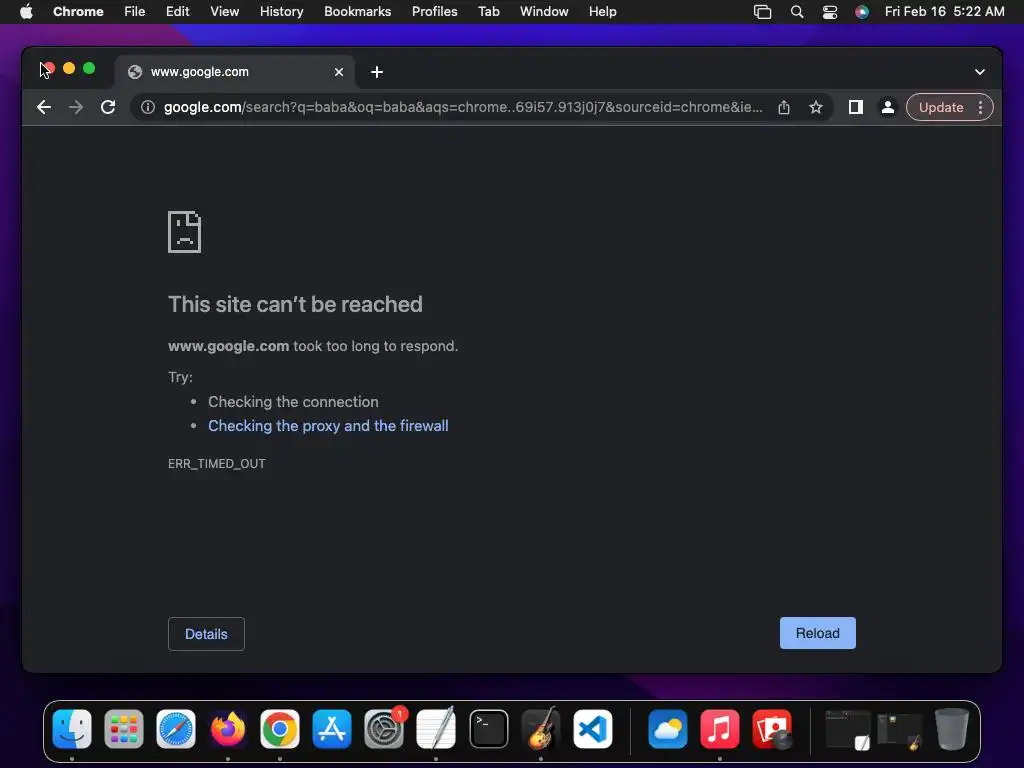This screenshot has width=1024, height=768.
Task: Open Weather app from the Dock
Action: 667,729
